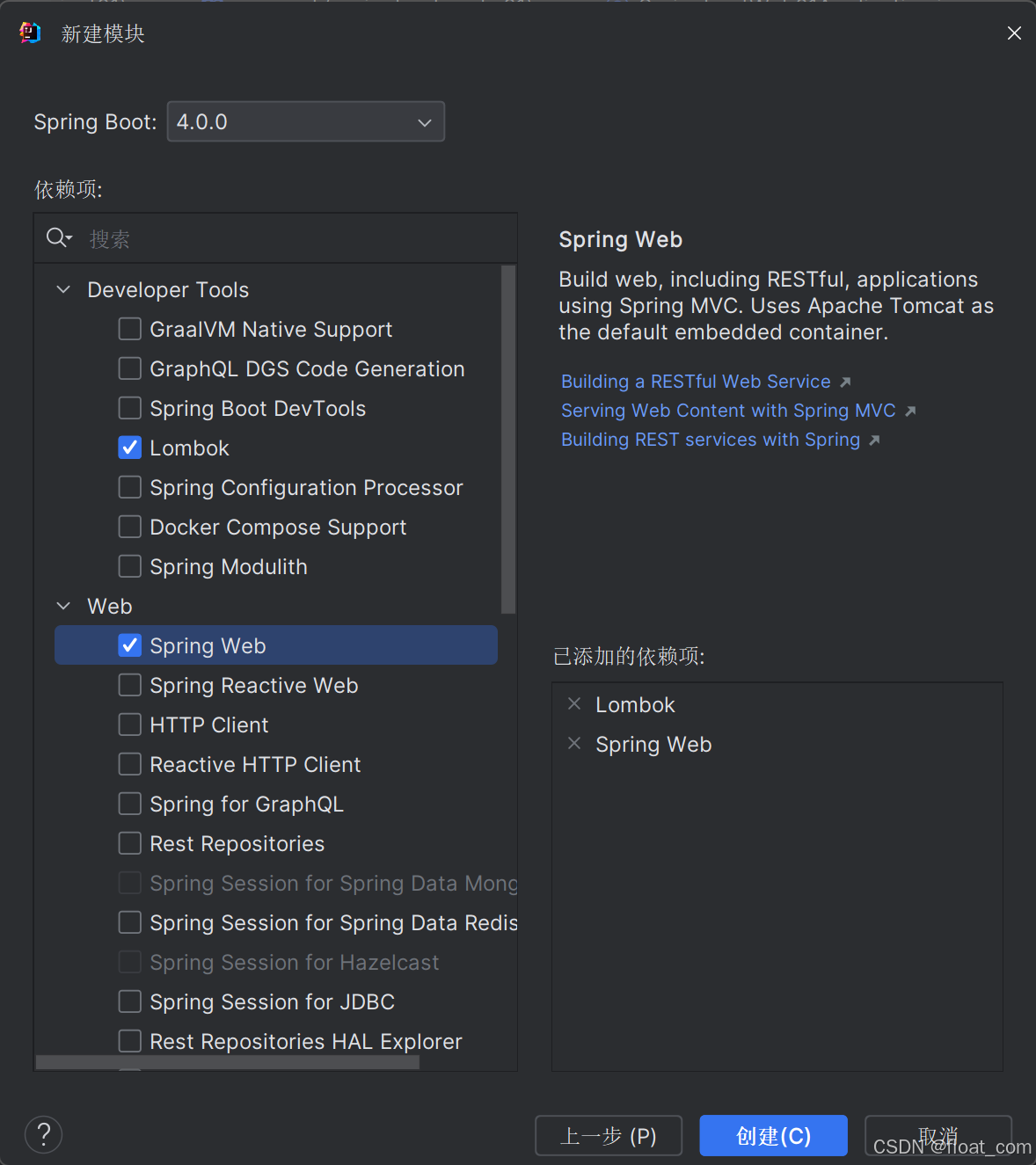Uncheck the Spring Web checkbox
The height and width of the screenshot is (1165, 1036).
[130, 645]
